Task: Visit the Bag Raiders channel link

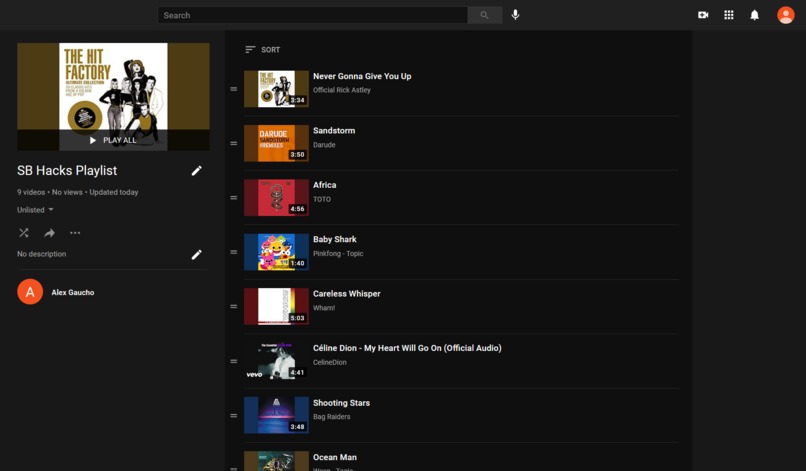Action: (332, 417)
